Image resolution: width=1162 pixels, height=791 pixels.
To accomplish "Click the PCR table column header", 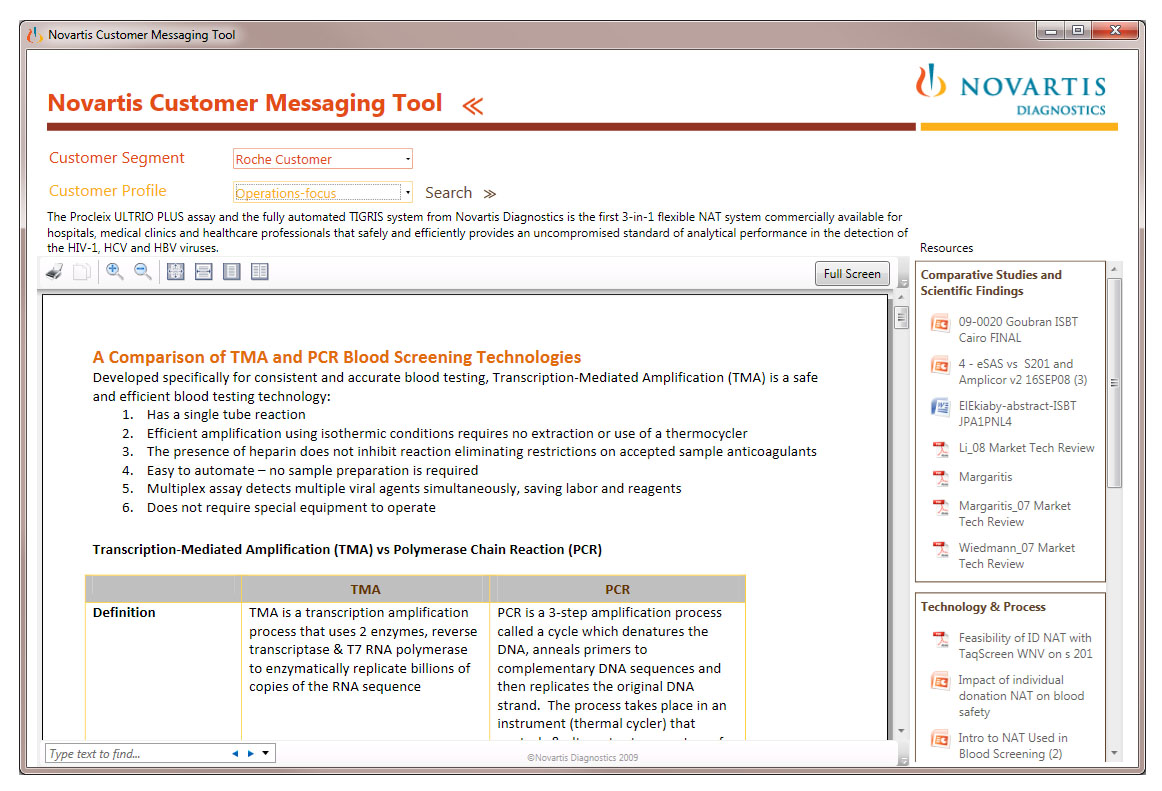I will point(617,589).
